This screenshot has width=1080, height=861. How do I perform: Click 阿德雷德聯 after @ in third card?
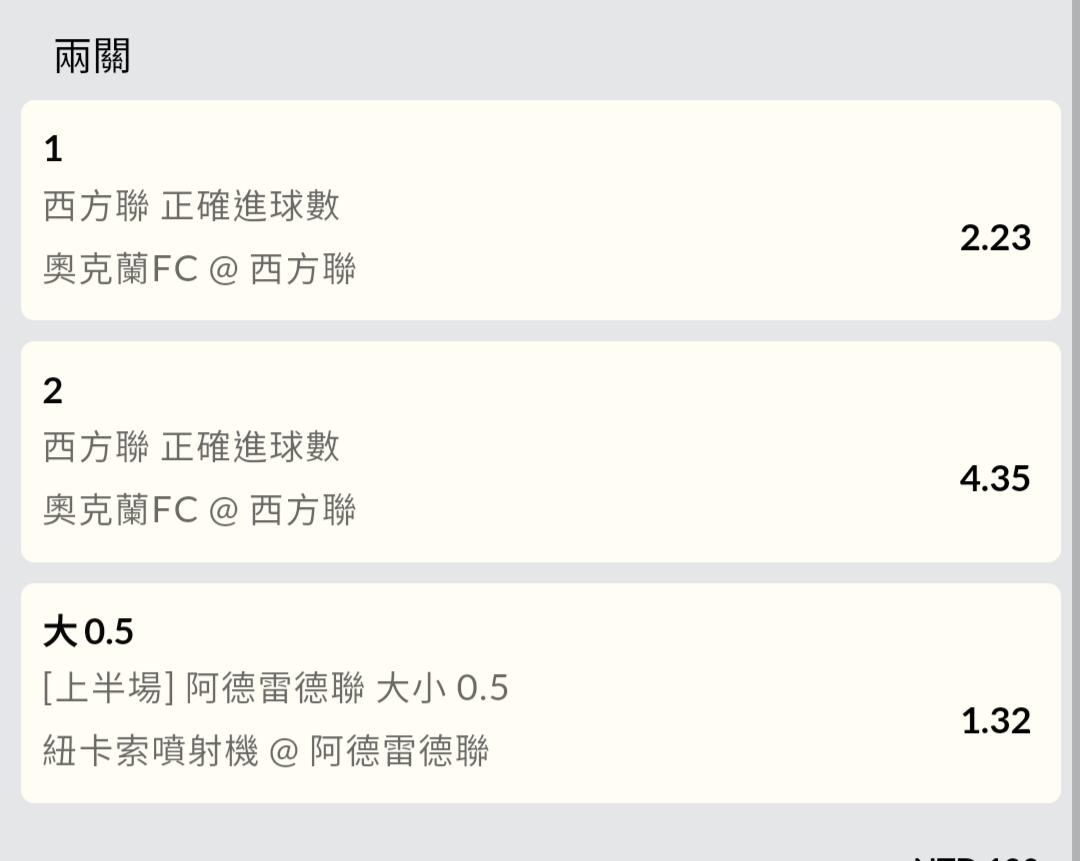coord(399,751)
